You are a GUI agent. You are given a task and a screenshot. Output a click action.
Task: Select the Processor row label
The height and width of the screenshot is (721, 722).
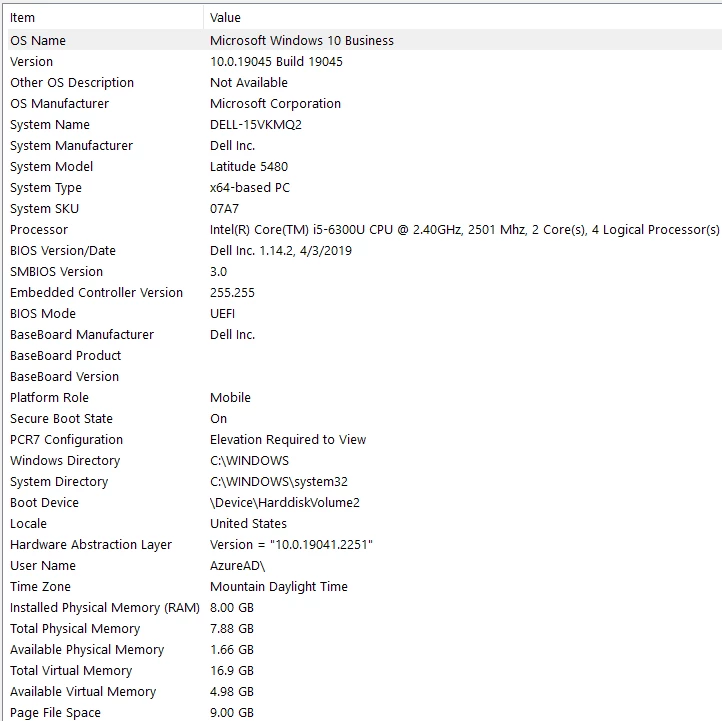pyautogui.click(x=39, y=230)
